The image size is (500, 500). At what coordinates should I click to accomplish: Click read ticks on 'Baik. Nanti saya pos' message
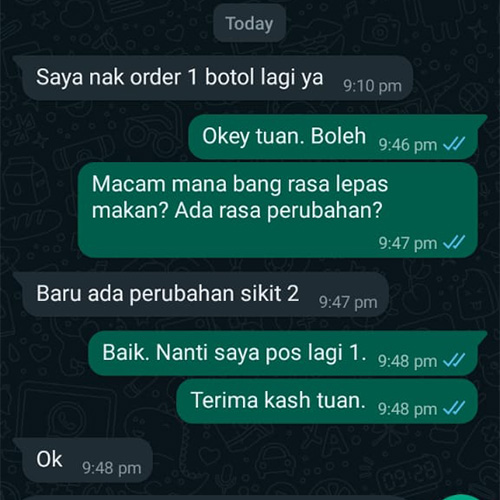[x=454, y=360]
